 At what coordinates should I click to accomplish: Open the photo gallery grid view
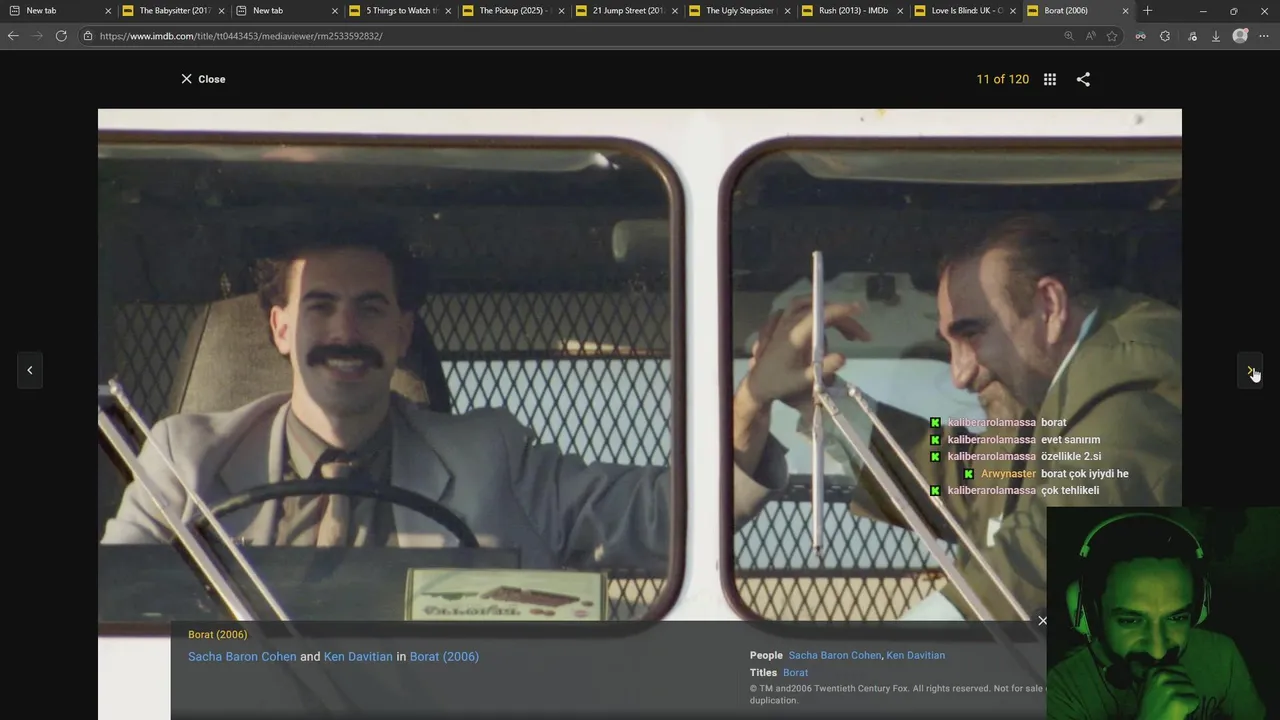[x=1050, y=79]
